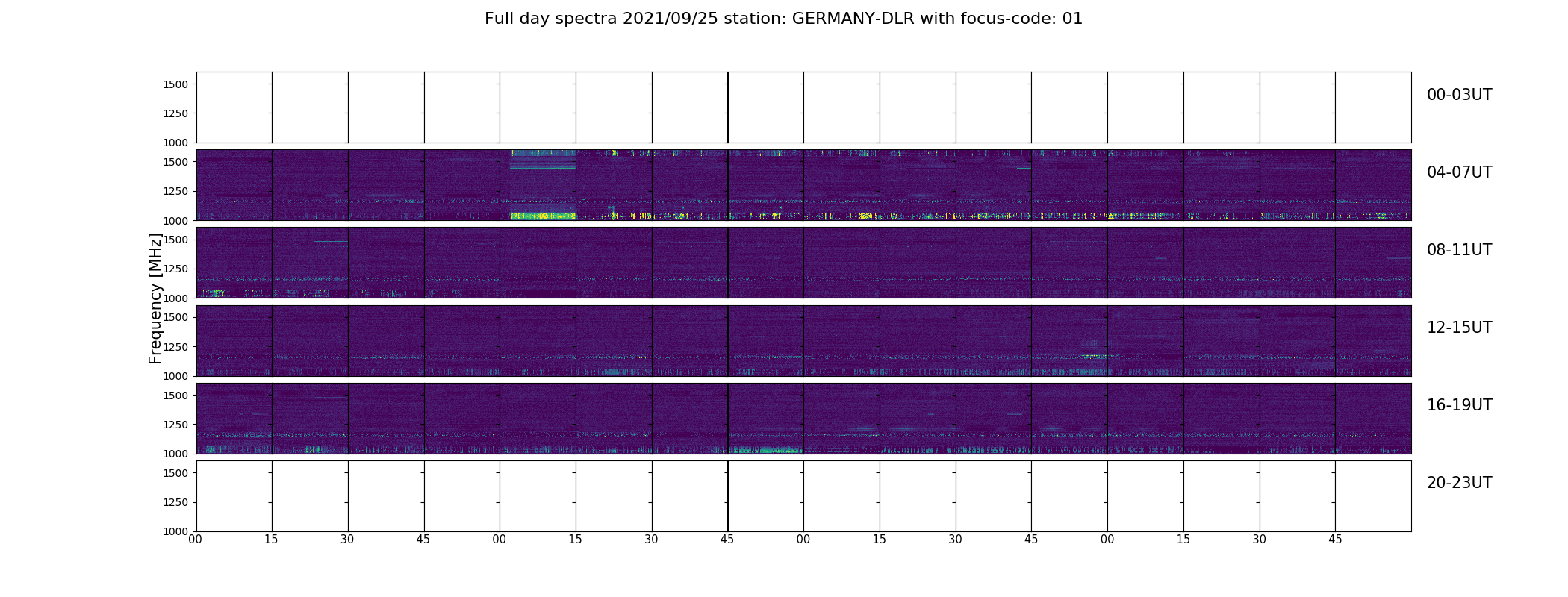Click the rightmost '45' time-axis tick label
Screen dimensions: 1568x597
tap(1335, 539)
